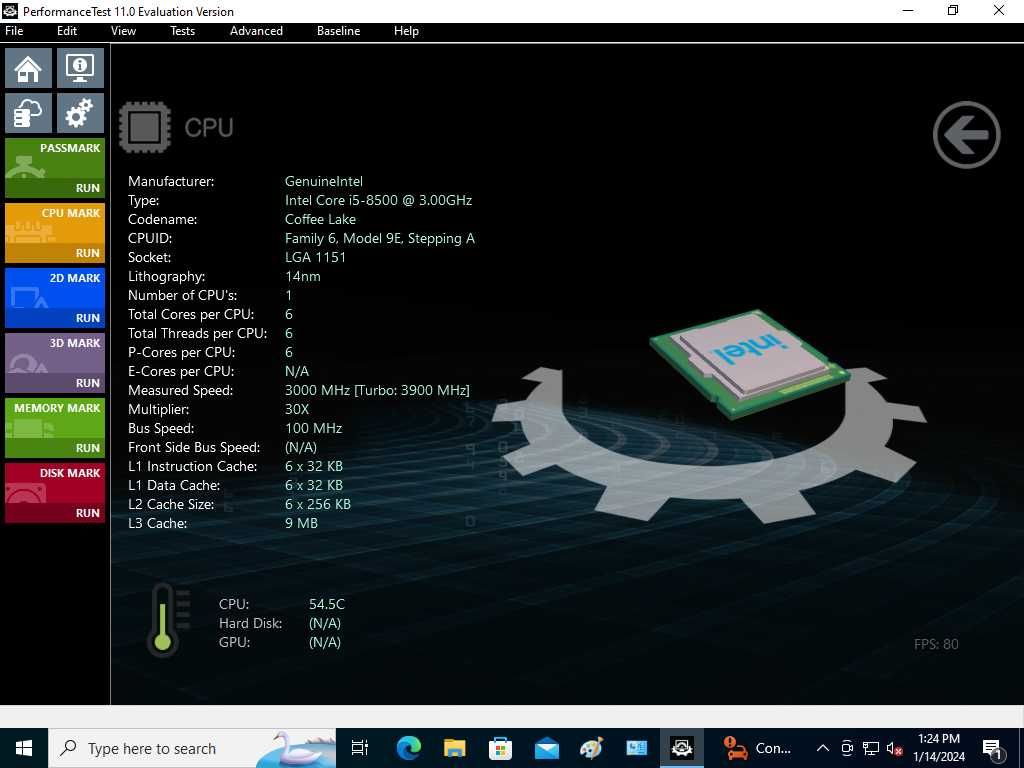This screenshot has height=768, width=1024.
Task: Click the back arrow circle
Action: (x=967, y=135)
